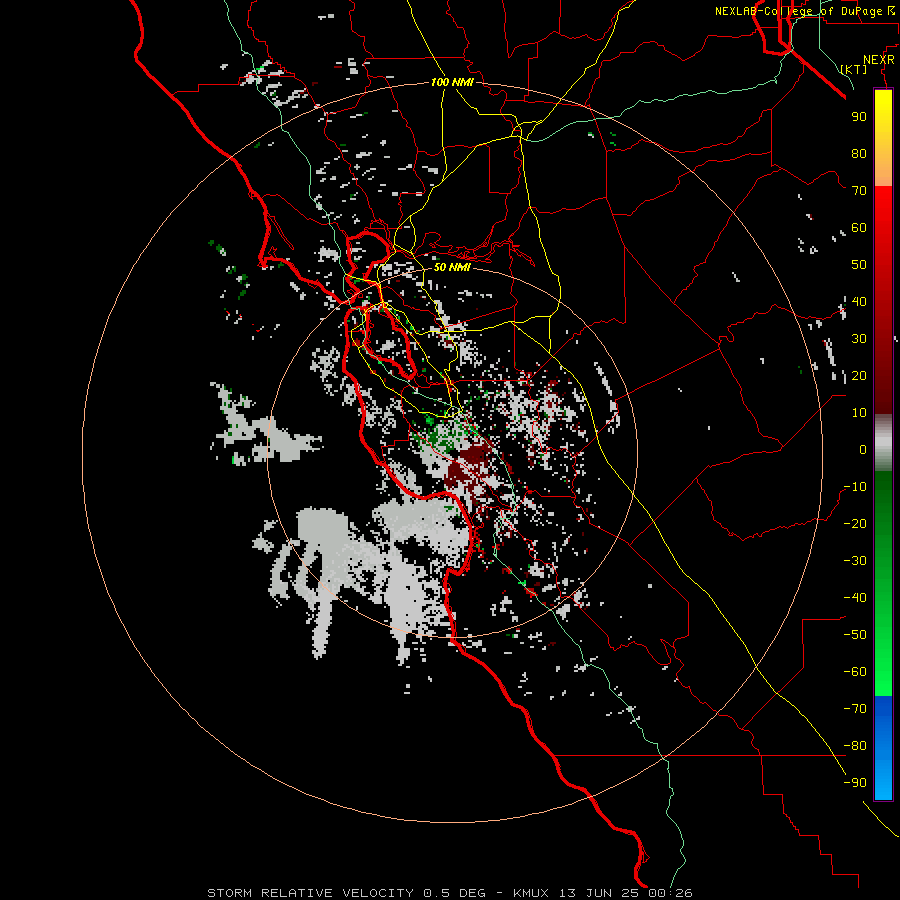
Task: Click the 60 value on the velocity scale
Action: click(x=859, y=227)
